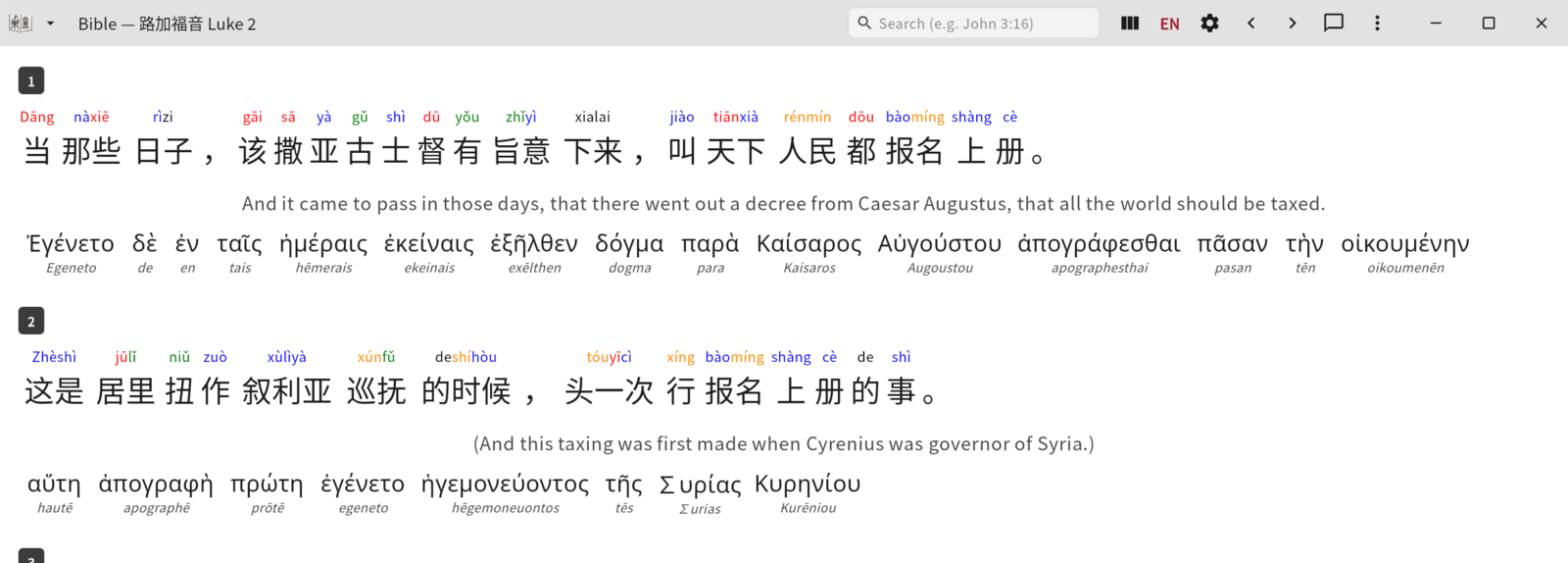Switch language with EN button
The width and height of the screenshot is (1568, 563).
pyautogui.click(x=1170, y=24)
